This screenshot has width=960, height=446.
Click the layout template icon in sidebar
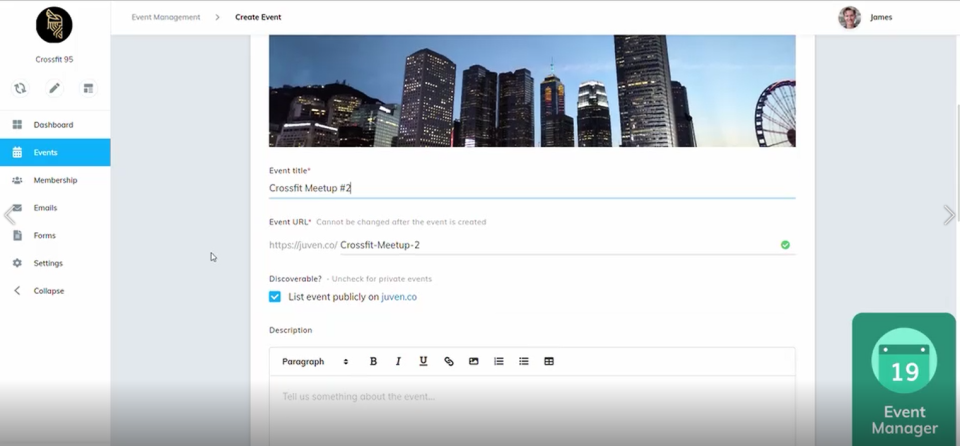(x=89, y=88)
